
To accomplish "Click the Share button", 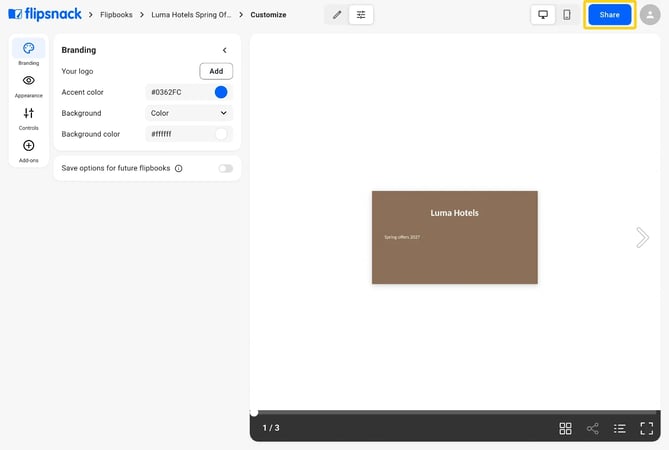I will coord(609,15).
